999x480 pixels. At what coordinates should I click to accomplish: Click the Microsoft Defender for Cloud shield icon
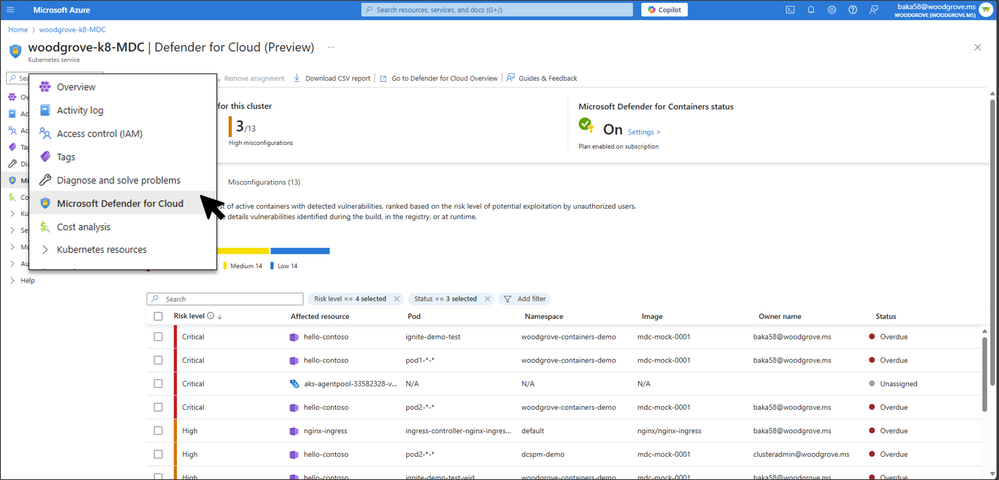pos(45,203)
